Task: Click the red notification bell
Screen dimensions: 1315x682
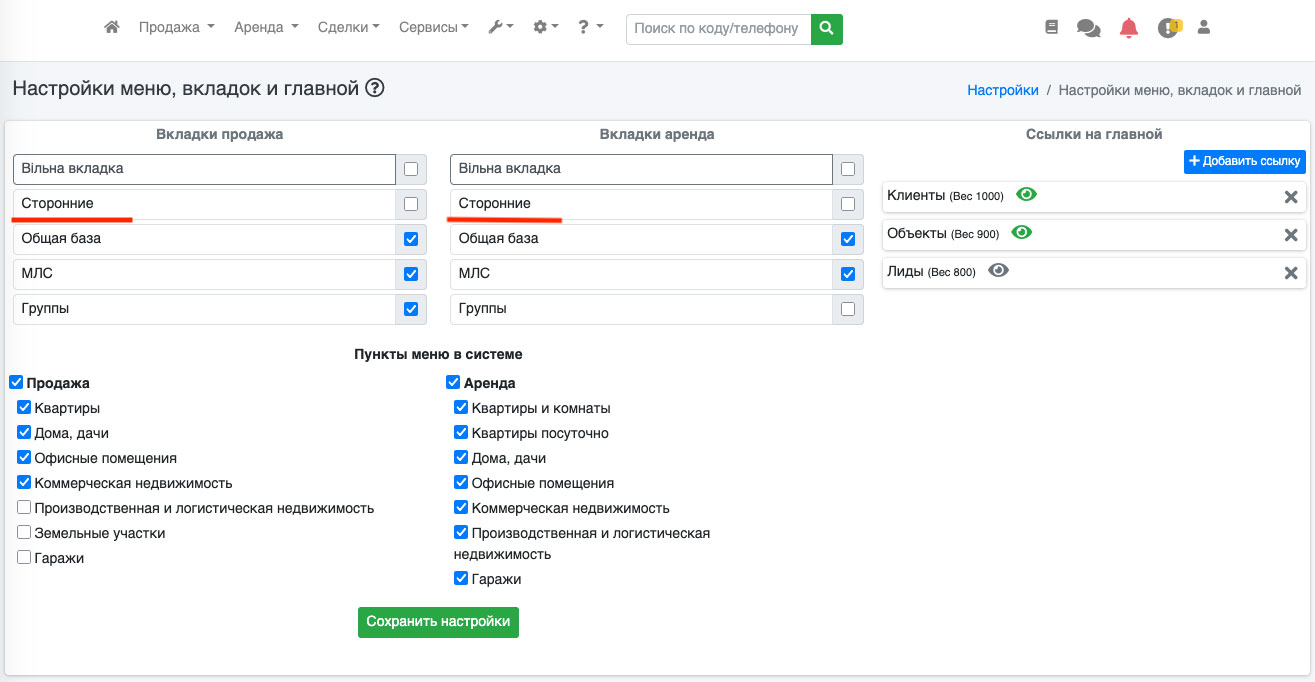Action: [x=1129, y=28]
